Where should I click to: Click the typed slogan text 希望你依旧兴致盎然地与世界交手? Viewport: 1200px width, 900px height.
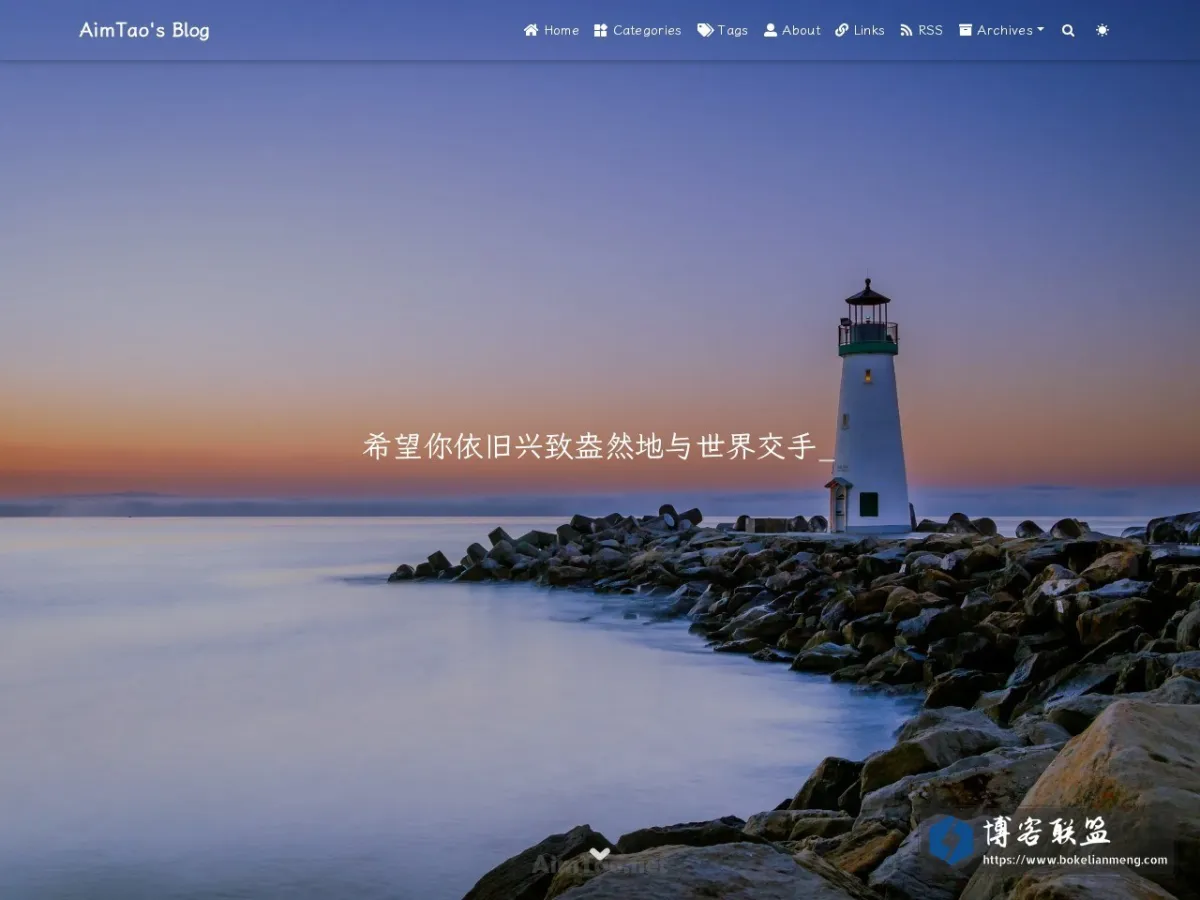pyautogui.click(x=590, y=446)
